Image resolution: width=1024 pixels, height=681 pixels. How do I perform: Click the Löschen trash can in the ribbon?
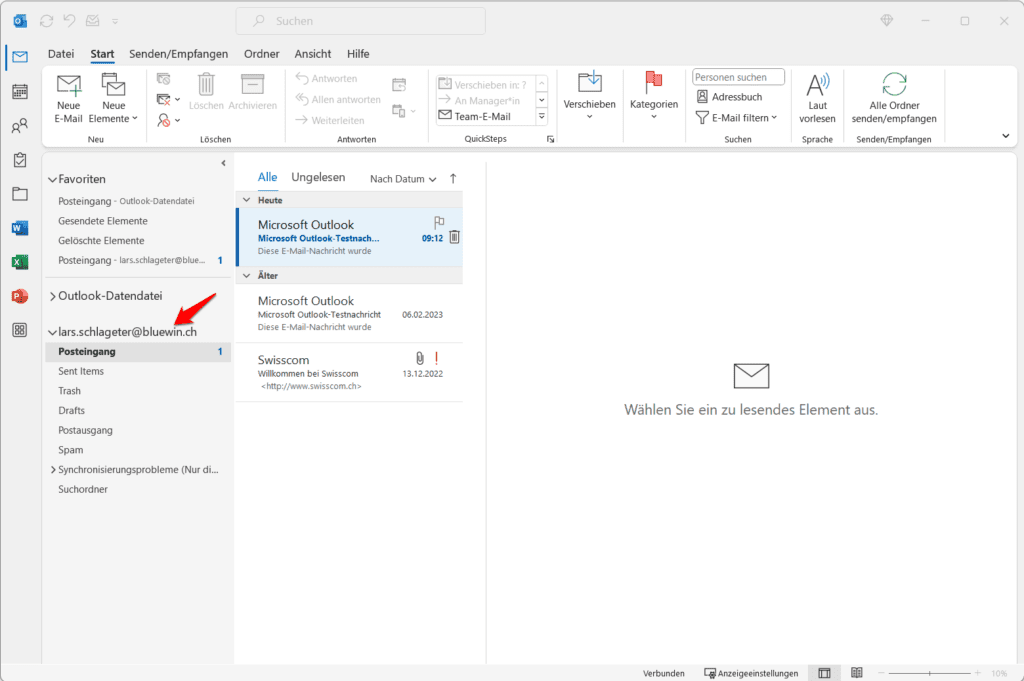coord(206,85)
